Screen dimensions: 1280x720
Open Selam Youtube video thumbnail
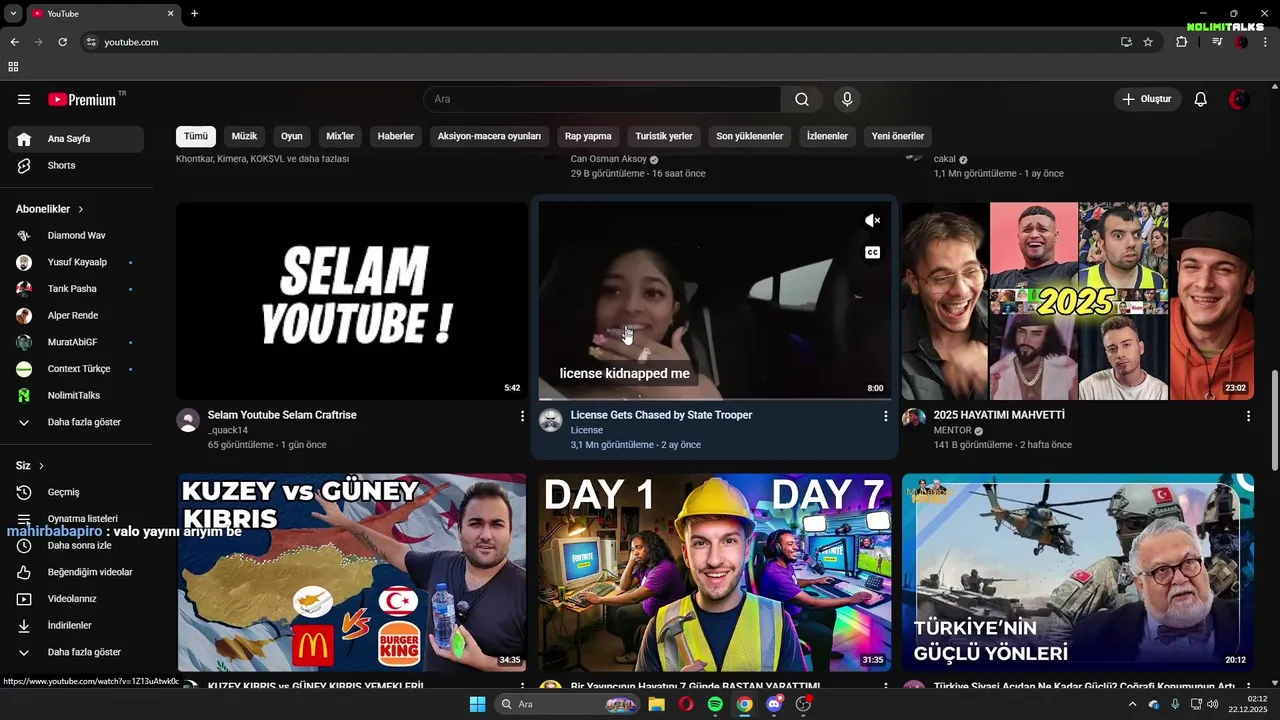point(352,301)
